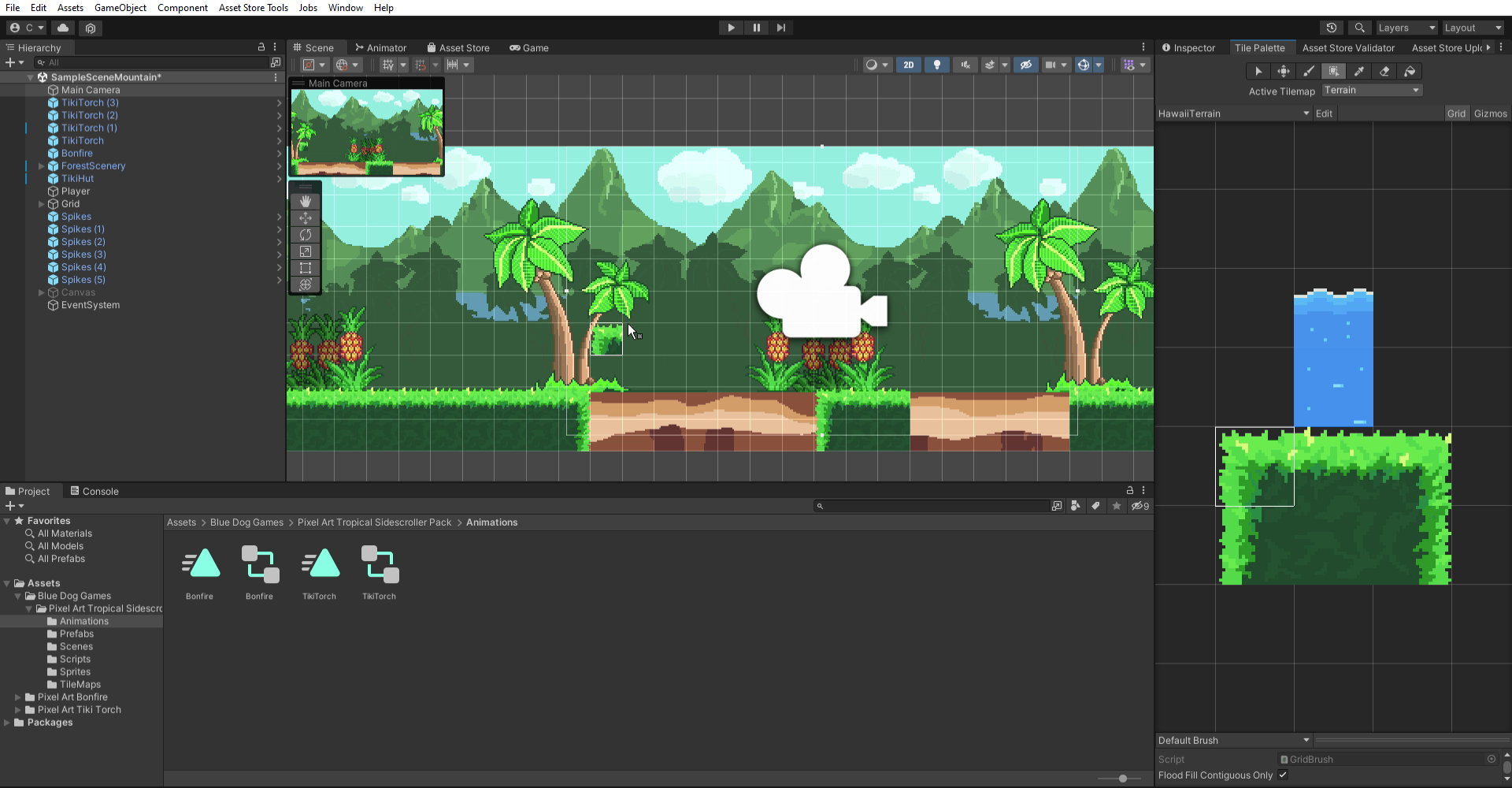Toggle scene audio mute
The image size is (1512, 788).
[x=965, y=65]
